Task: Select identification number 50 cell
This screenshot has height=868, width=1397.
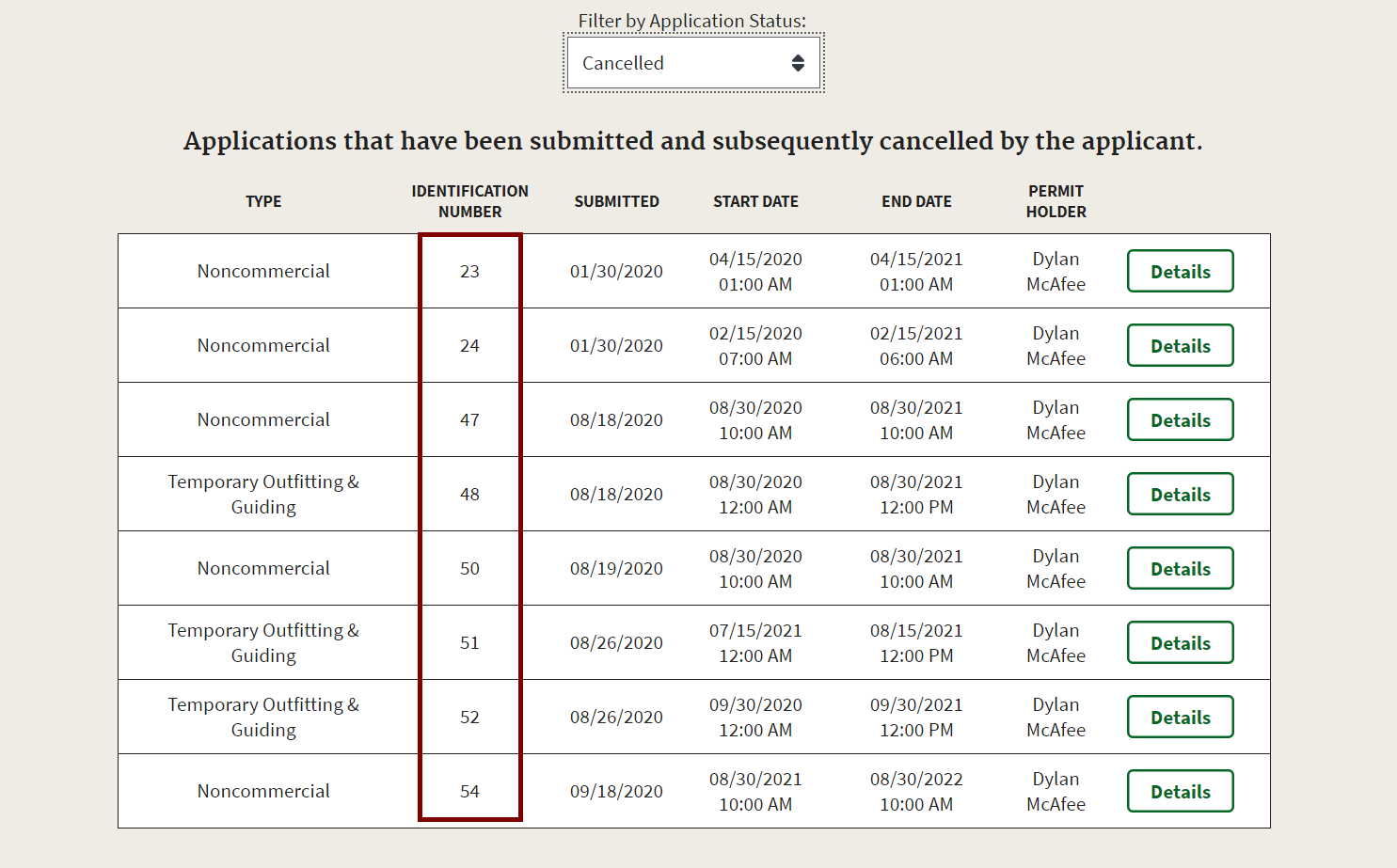Action: [469, 568]
